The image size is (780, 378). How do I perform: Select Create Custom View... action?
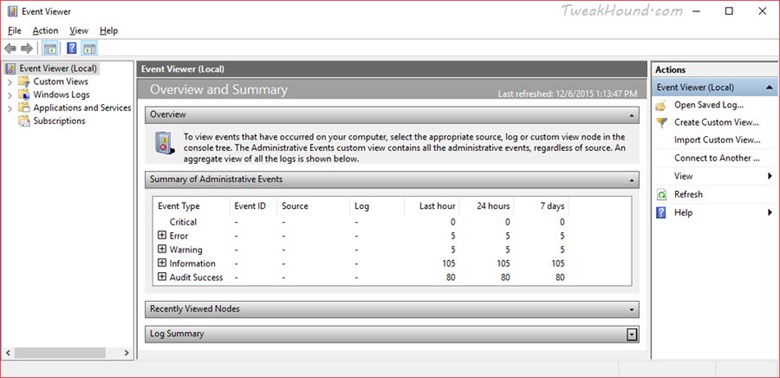[717, 122]
